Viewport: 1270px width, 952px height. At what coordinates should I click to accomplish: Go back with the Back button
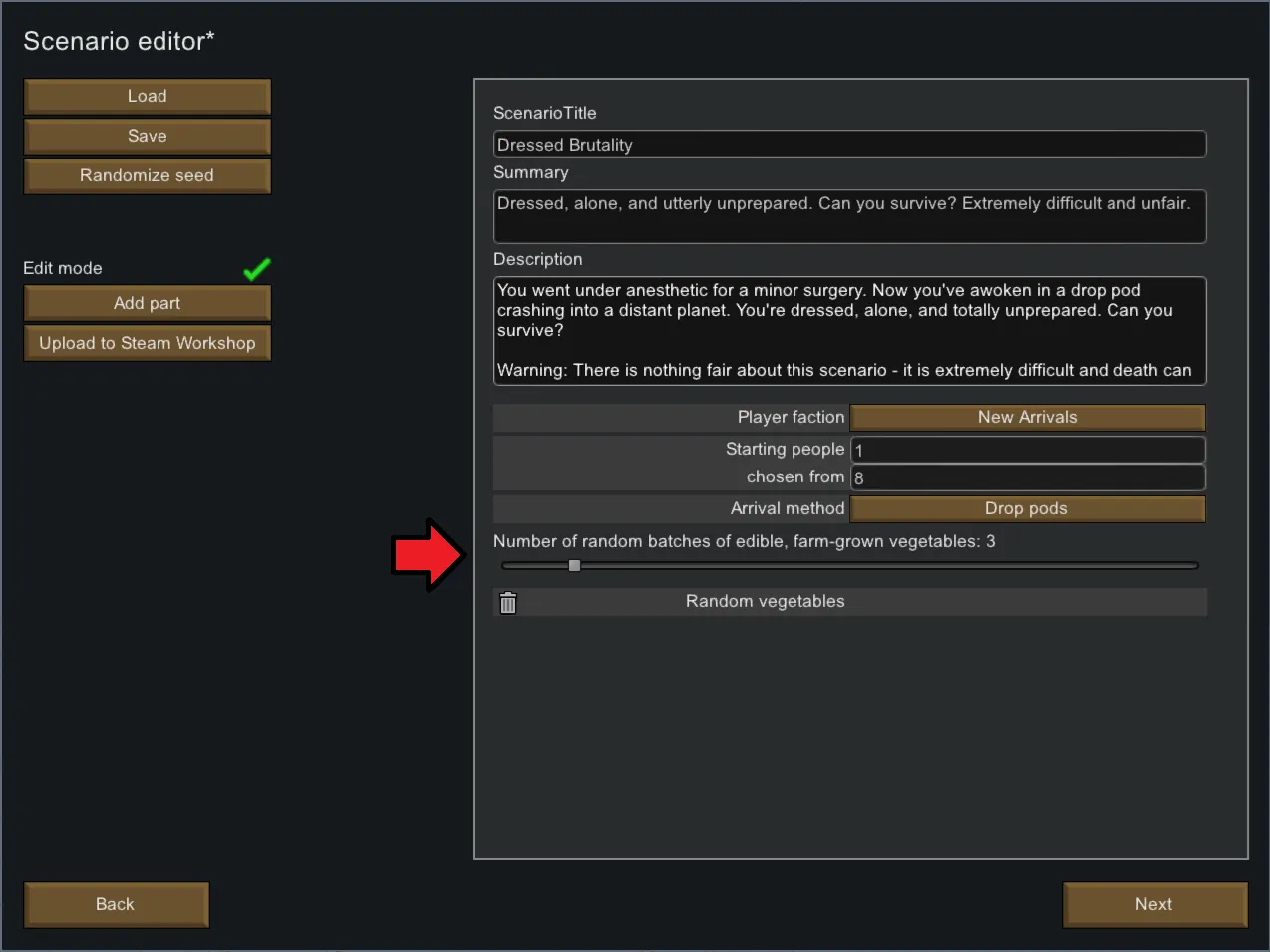116,905
